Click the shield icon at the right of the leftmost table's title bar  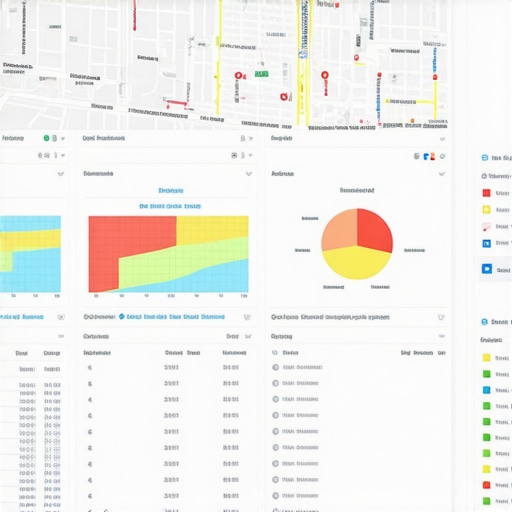click(x=61, y=317)
